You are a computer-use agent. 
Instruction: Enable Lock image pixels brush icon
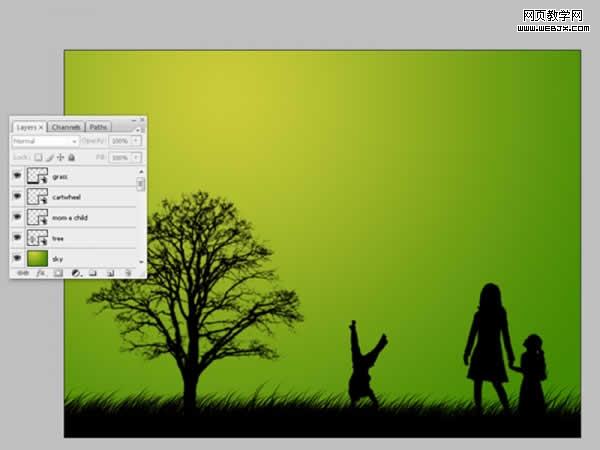(x=50, y=157)
